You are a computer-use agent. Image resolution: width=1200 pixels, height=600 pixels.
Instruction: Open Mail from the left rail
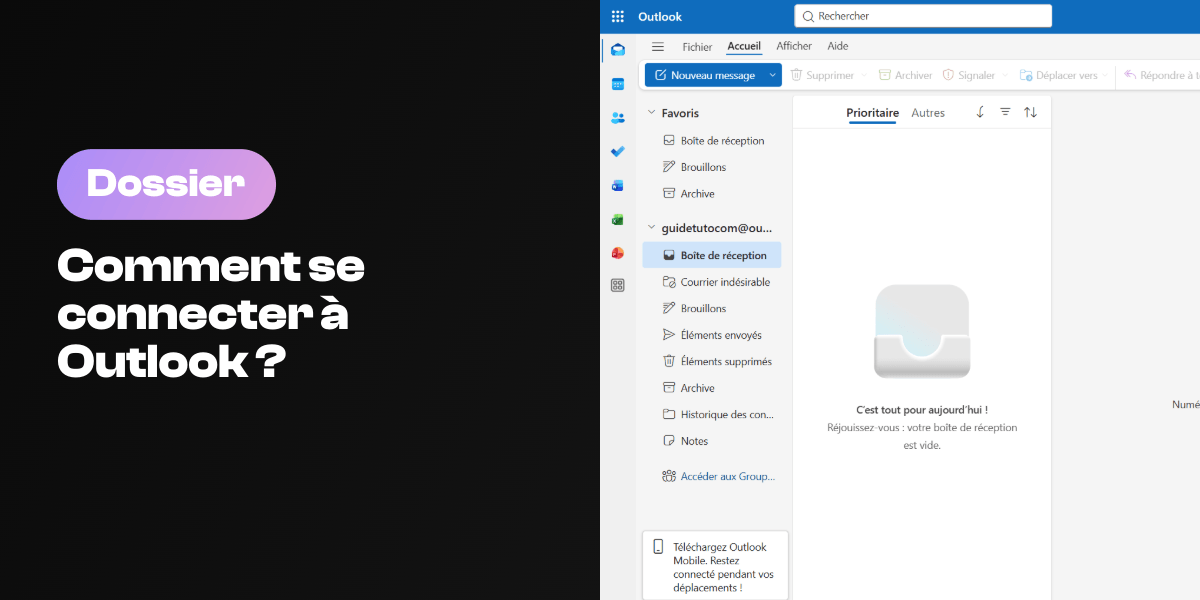click(x=618, y=50)
